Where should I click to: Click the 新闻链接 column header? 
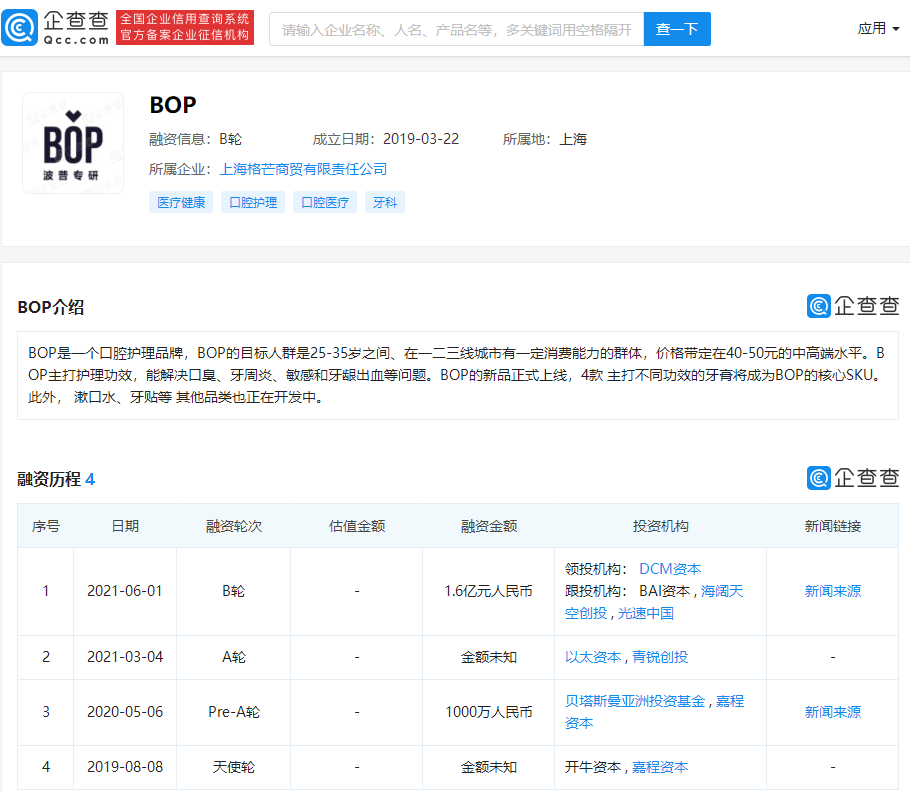point(832,526)
